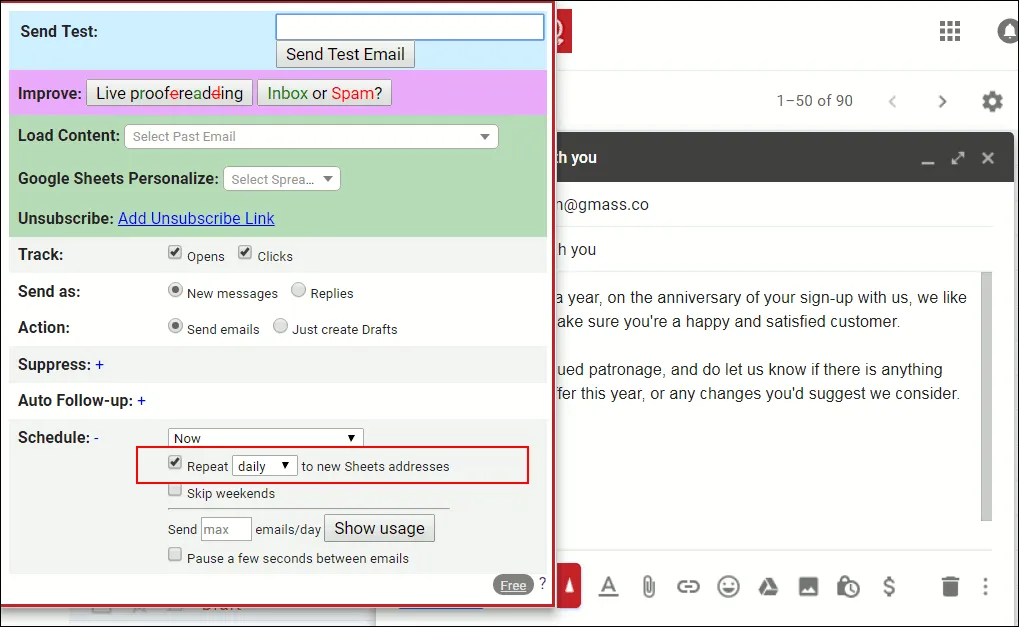Click the Add Unsubscribe Link
This screenshot has width=1019, height=627.
click(x=196, y=218)
